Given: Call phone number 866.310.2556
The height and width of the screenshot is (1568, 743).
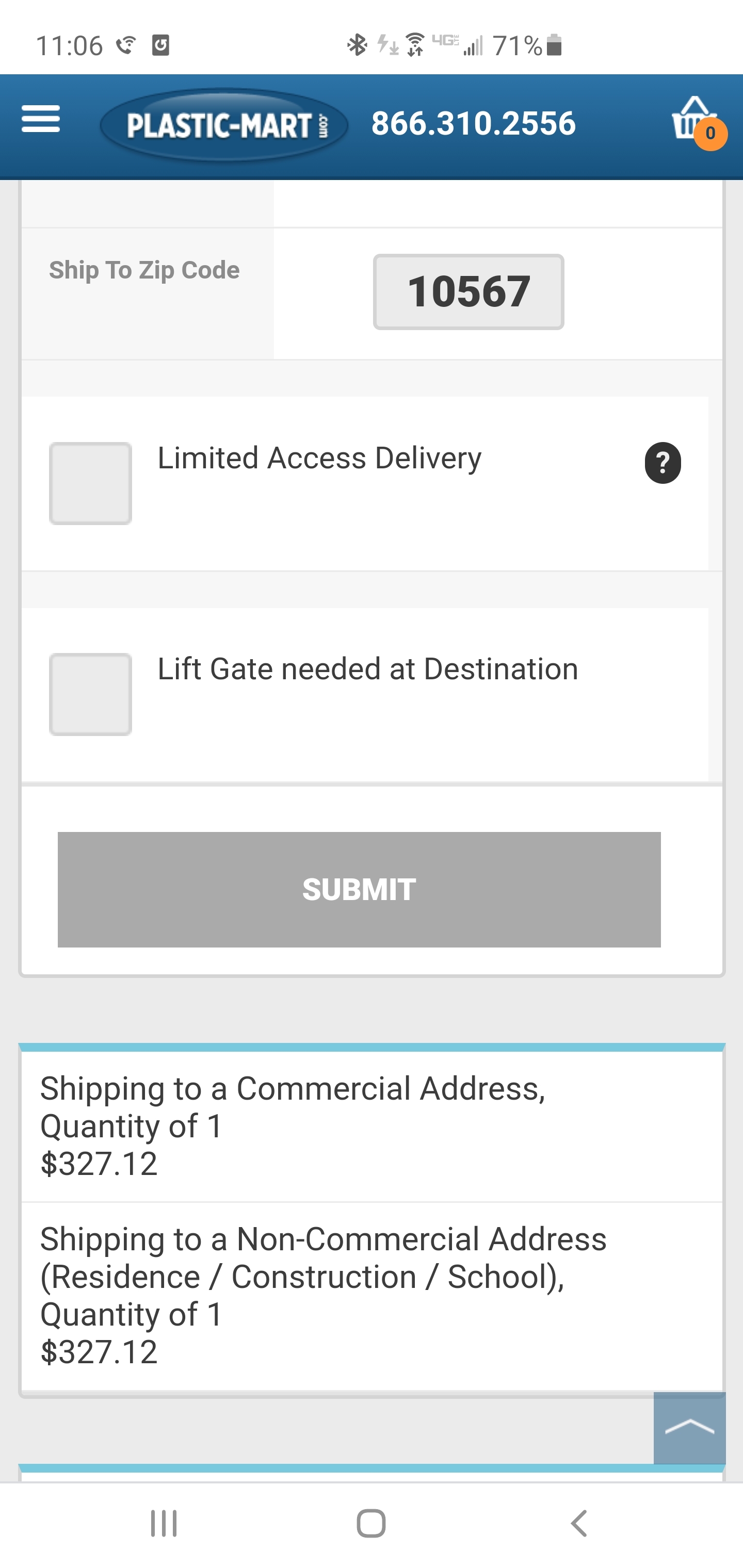Looking at the screenshot, I should [x=473, y=123].
